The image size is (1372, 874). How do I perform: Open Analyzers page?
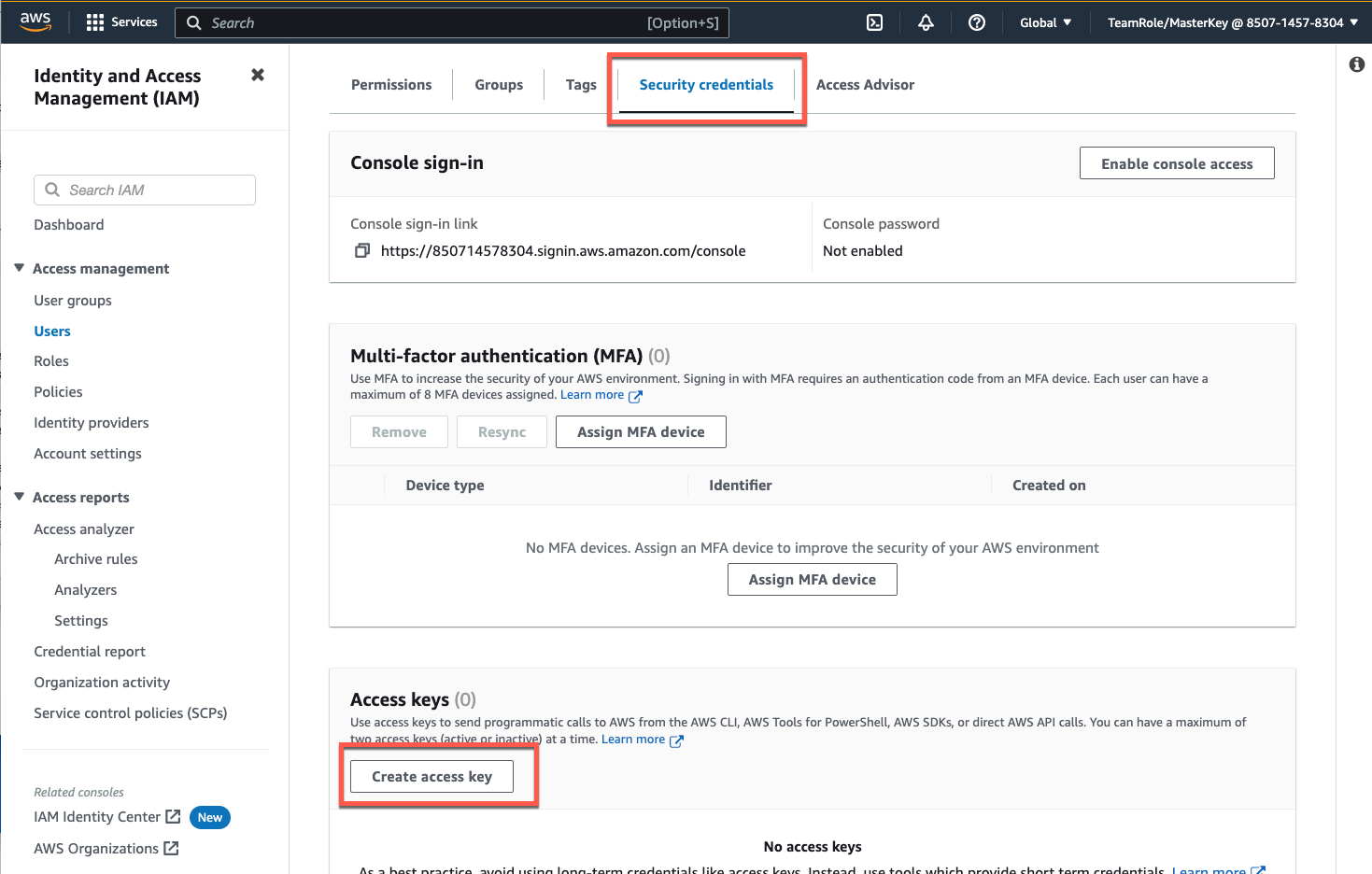(86, 589)
